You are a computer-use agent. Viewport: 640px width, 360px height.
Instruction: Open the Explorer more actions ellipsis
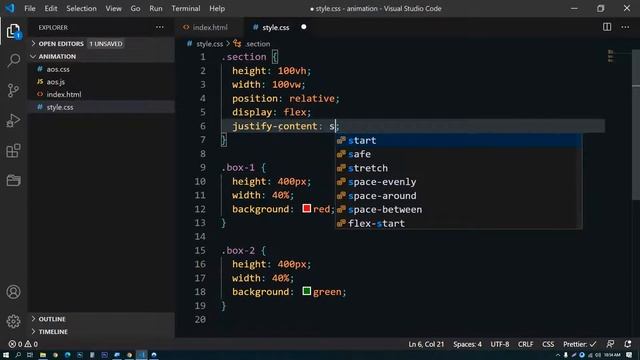point(160,27)
